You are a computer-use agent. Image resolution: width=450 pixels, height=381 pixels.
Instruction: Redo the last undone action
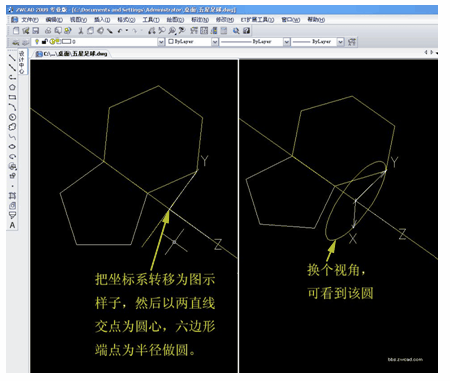[135, 31]
